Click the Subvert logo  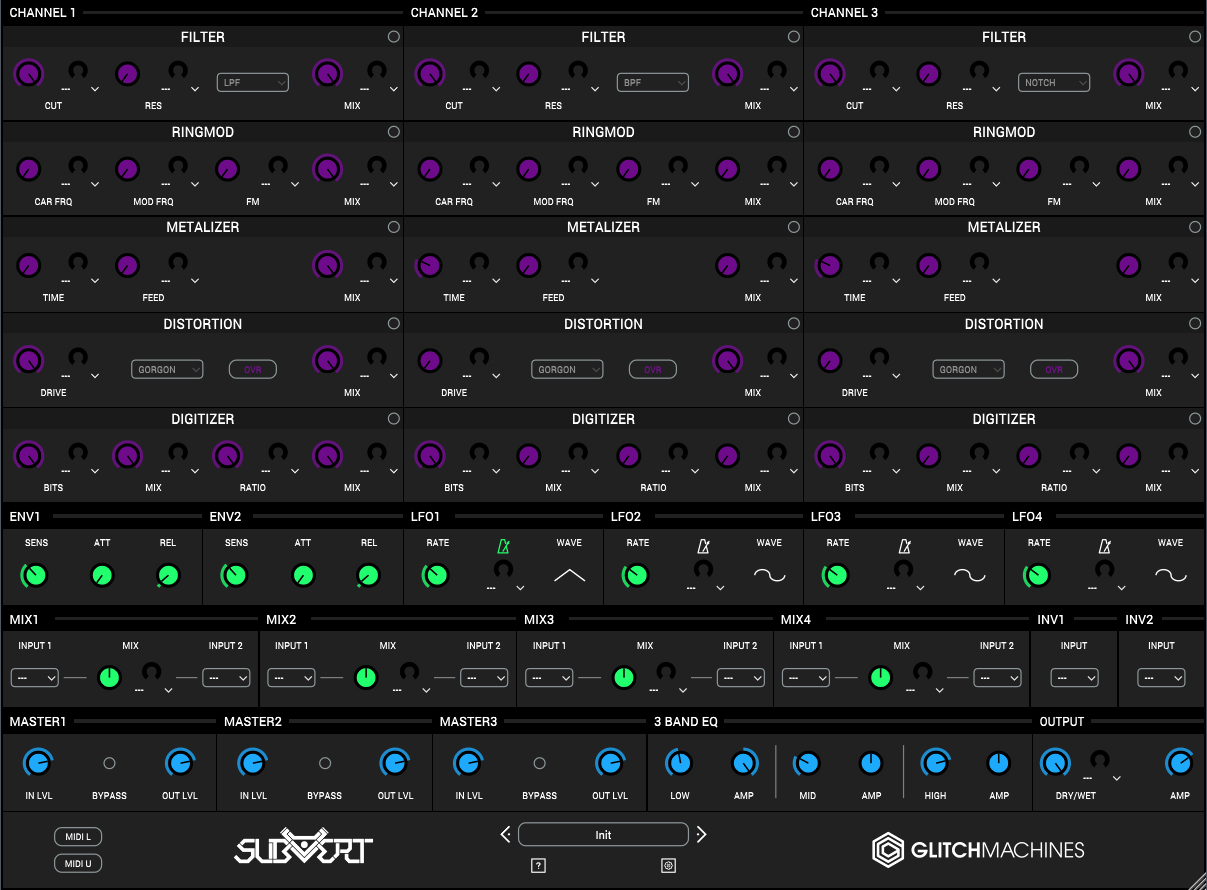[304, 848]
